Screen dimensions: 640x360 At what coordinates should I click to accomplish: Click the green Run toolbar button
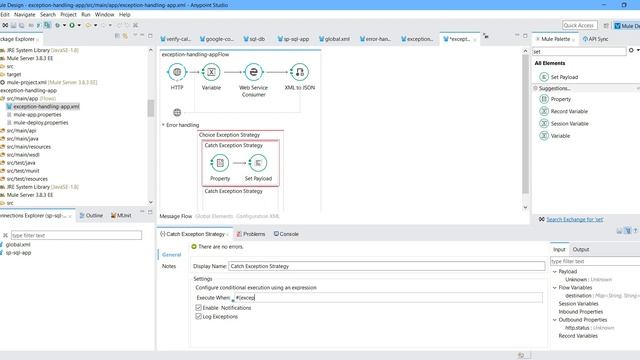click(x=72, y=25)
